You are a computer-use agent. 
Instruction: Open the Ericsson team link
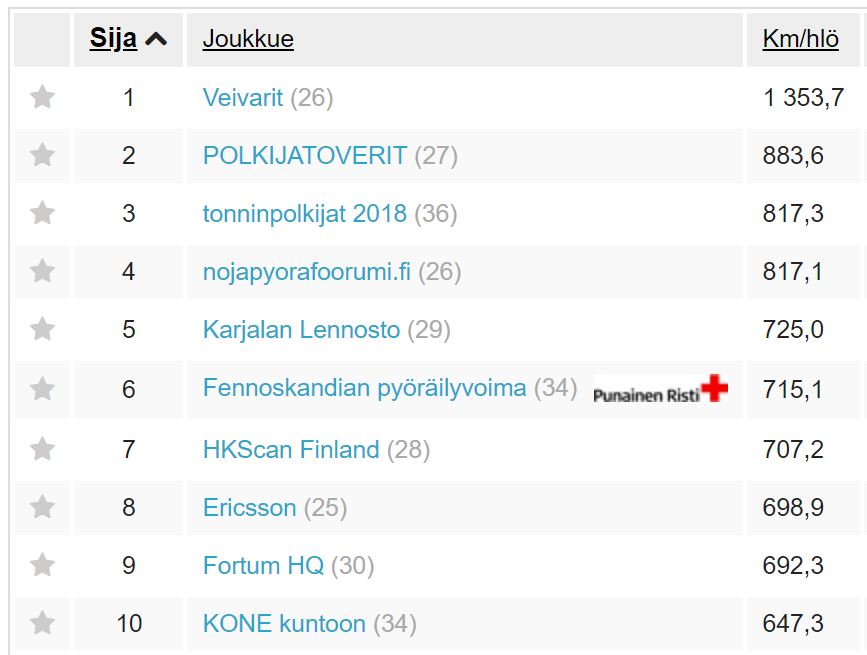[x=249, y=507]
